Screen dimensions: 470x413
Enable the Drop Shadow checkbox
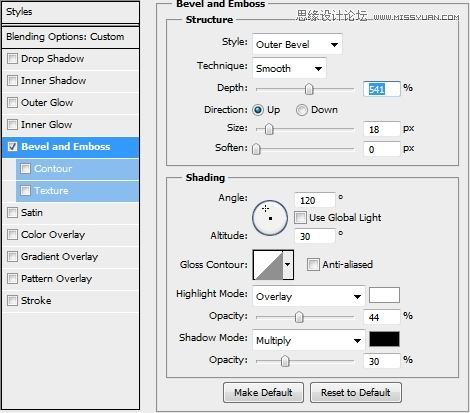click(x=12, y=59)
